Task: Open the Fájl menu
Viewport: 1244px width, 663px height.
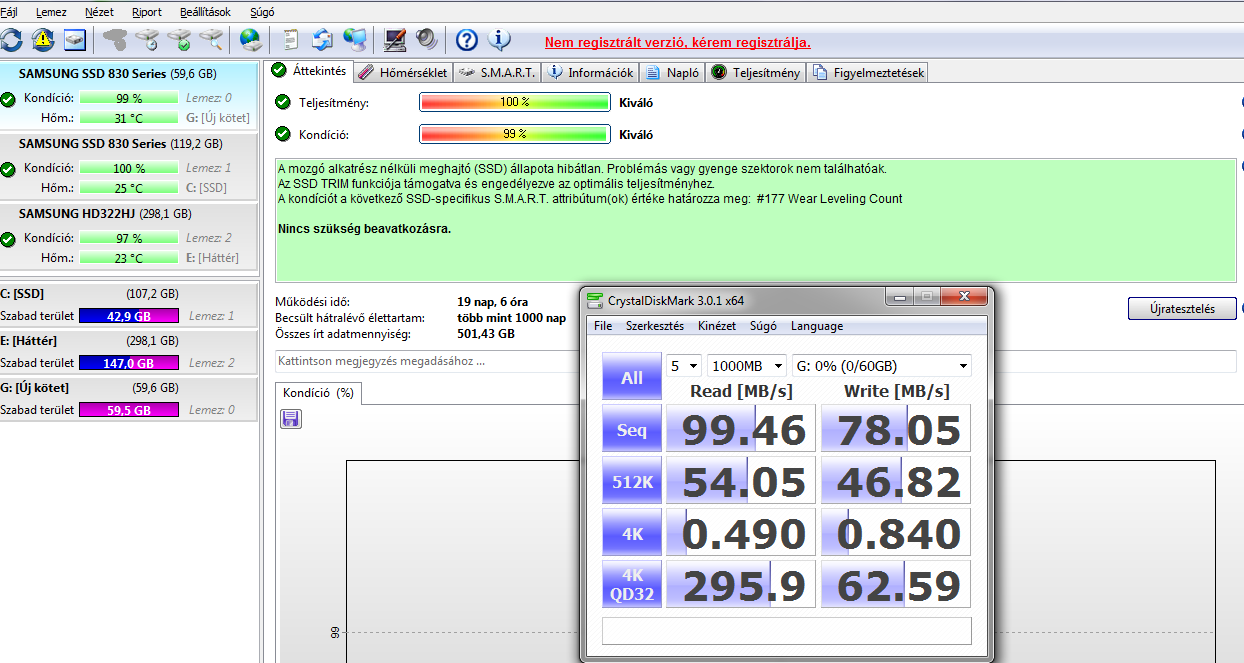Action: (9, 12)
